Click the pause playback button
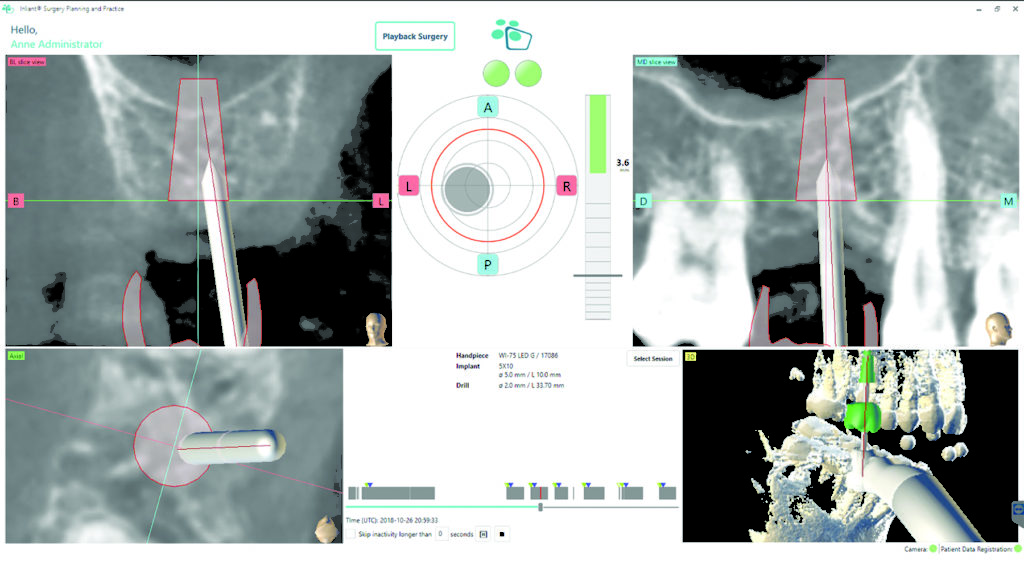 pos(483,534)
